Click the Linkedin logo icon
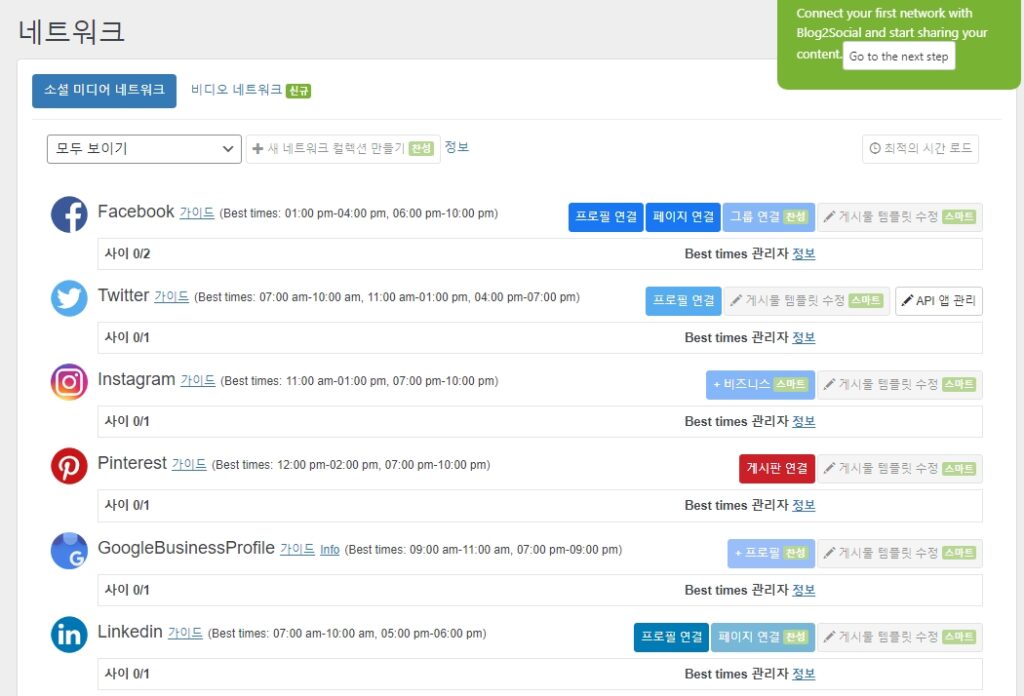This screenshot has width=1024, height=696. pos(69,635)
